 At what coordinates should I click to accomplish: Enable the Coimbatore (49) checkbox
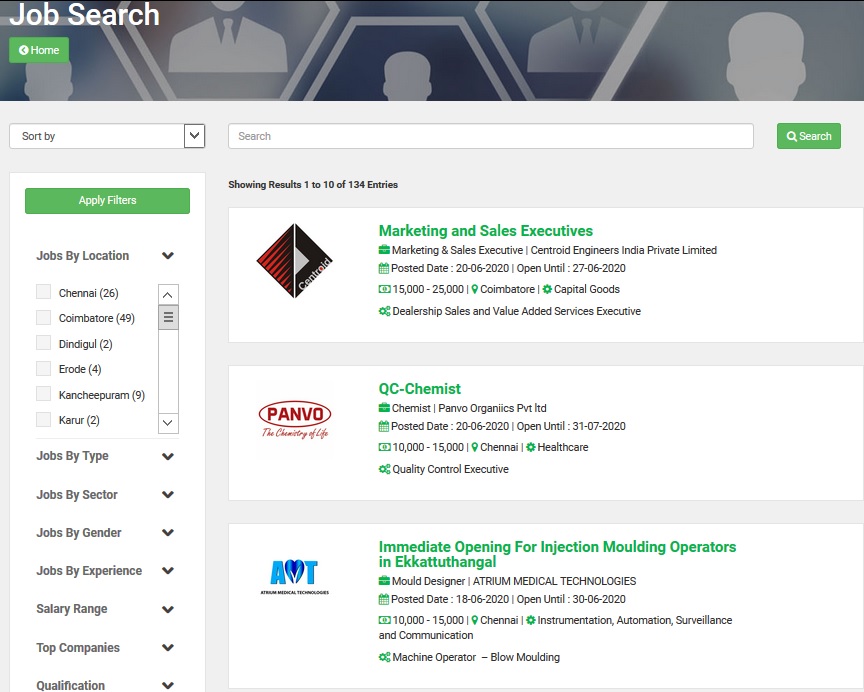(43, 318)
